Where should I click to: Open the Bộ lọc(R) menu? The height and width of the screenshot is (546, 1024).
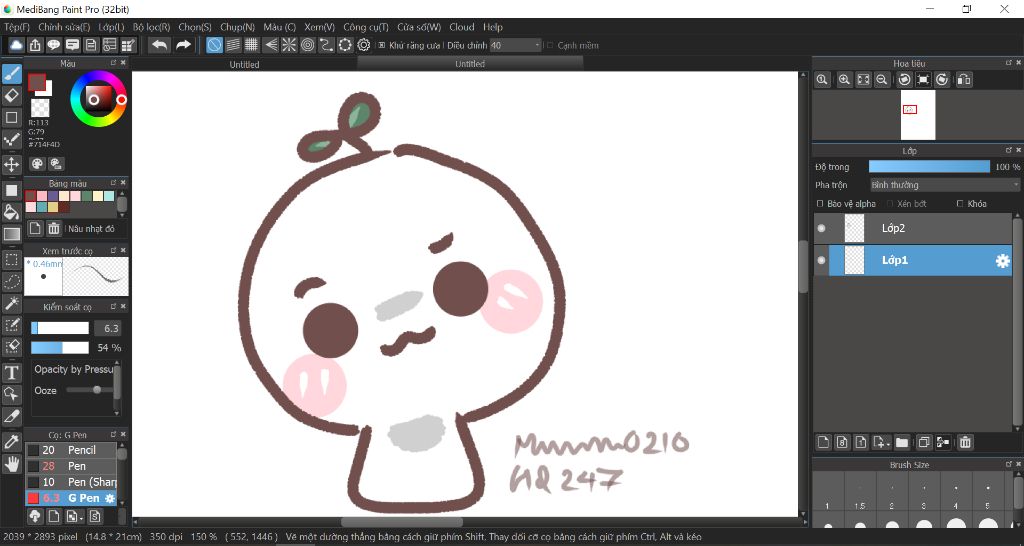[152, 27]
